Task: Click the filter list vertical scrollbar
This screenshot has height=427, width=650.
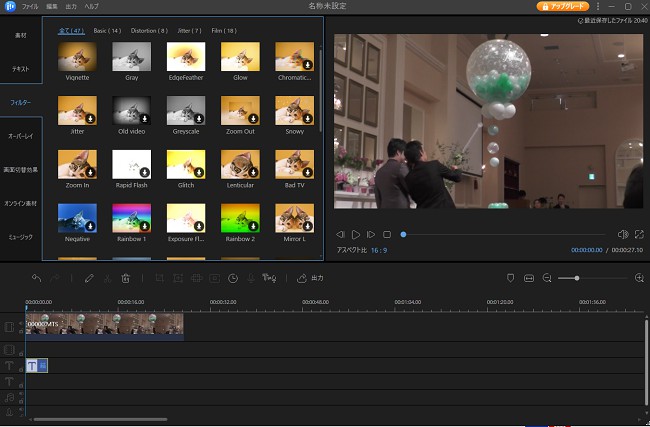Action: pyautogui.click(x=321, y=90)
